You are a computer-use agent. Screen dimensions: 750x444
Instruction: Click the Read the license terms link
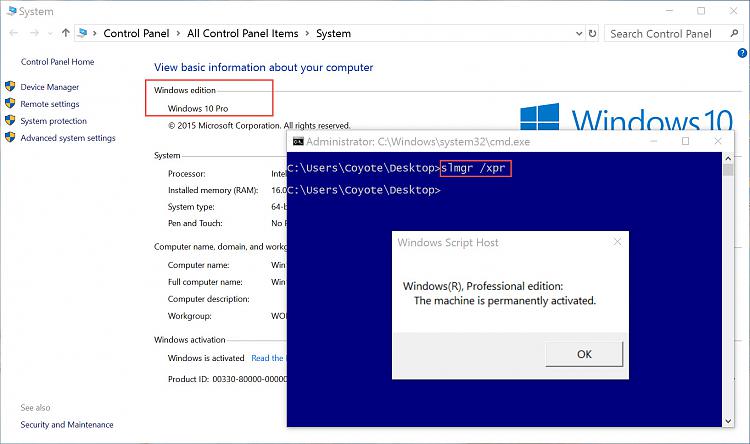pos(268,358)
